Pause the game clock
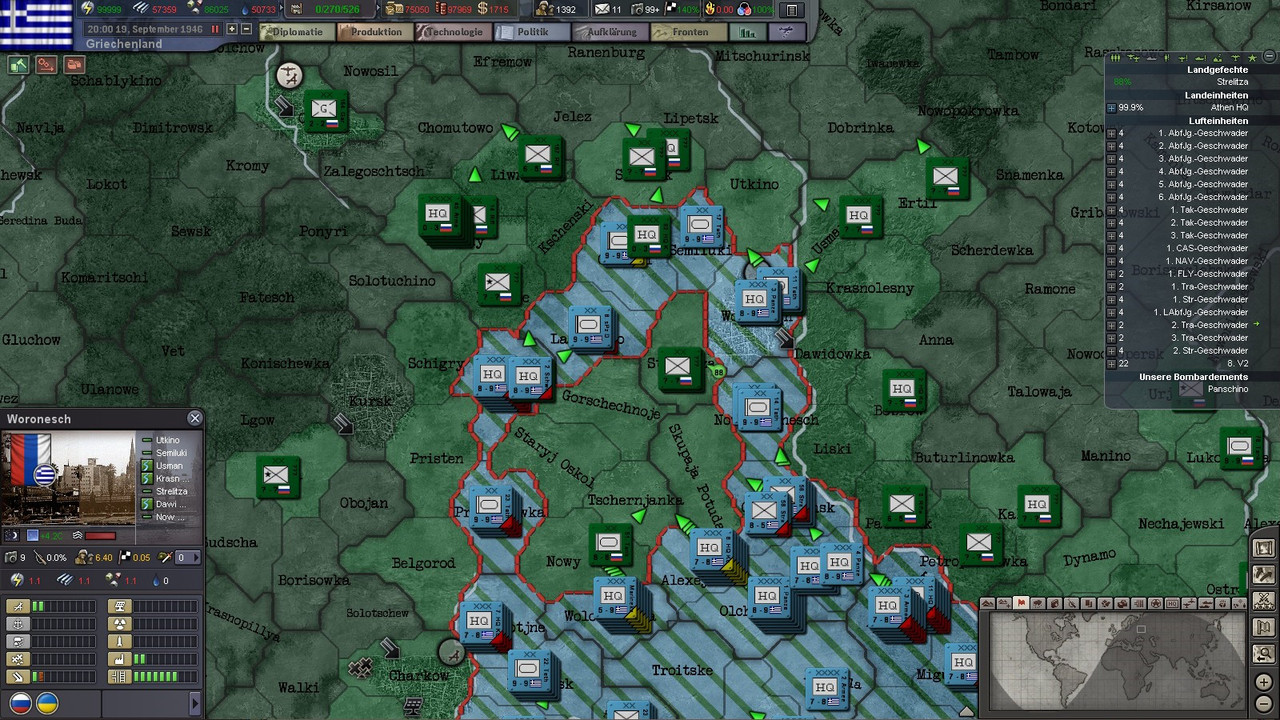The image size is (1280, 720). tap(215, 29)
